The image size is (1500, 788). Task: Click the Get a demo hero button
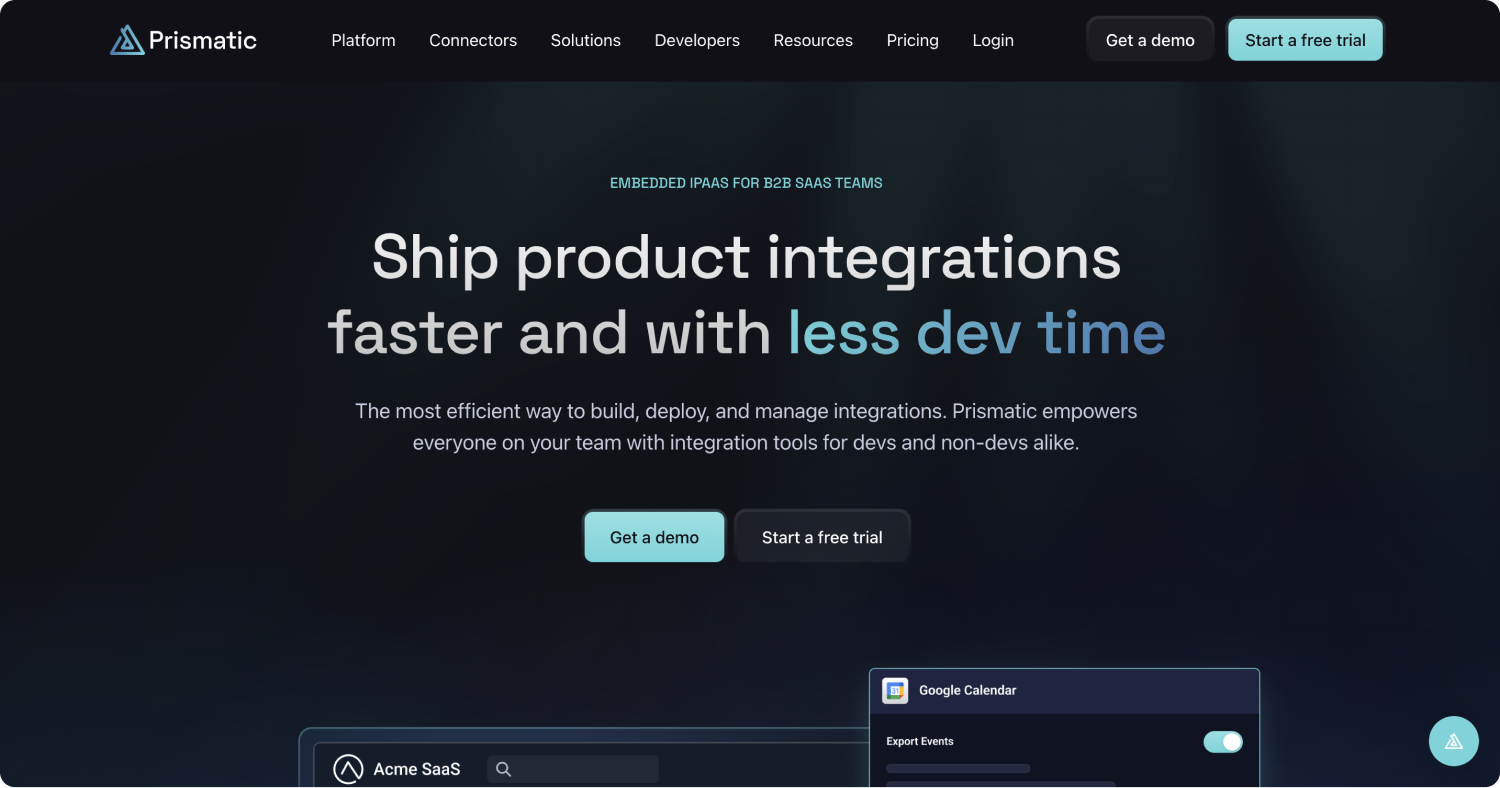[x=653, y=536]
